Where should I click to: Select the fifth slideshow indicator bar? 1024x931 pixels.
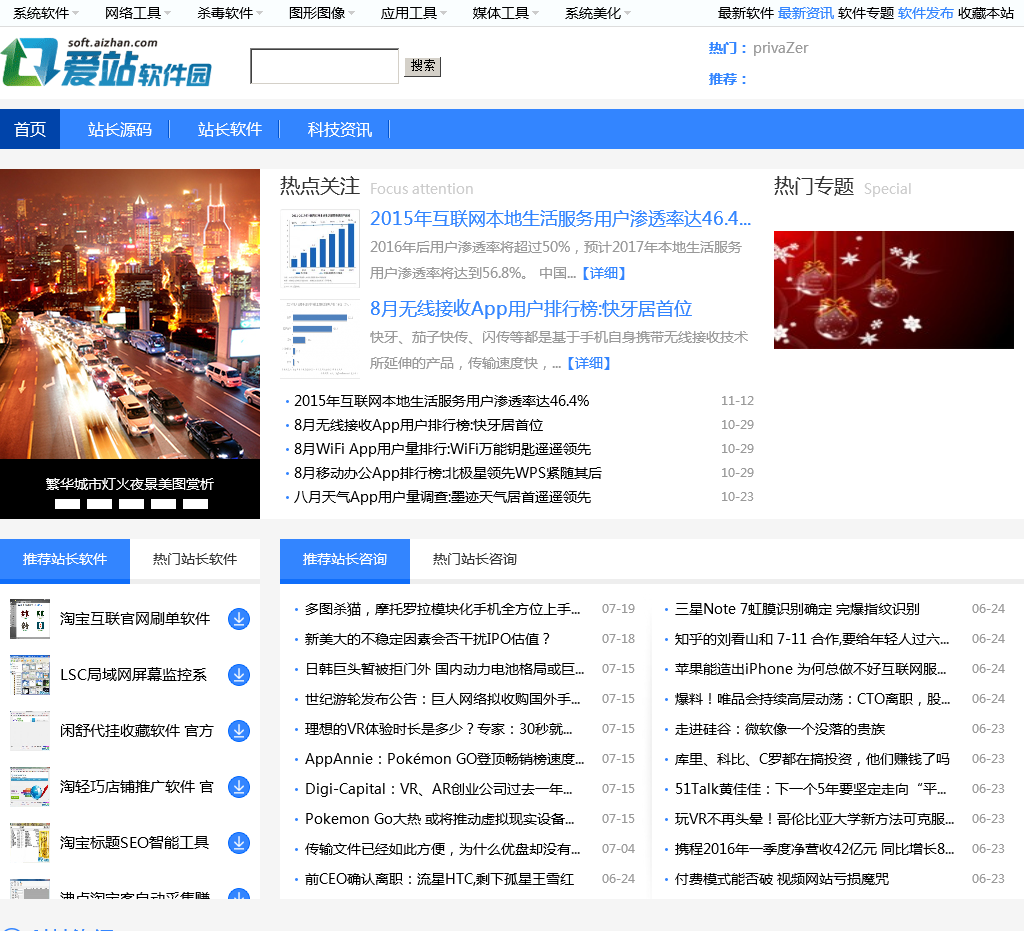(x=195, y=504)
